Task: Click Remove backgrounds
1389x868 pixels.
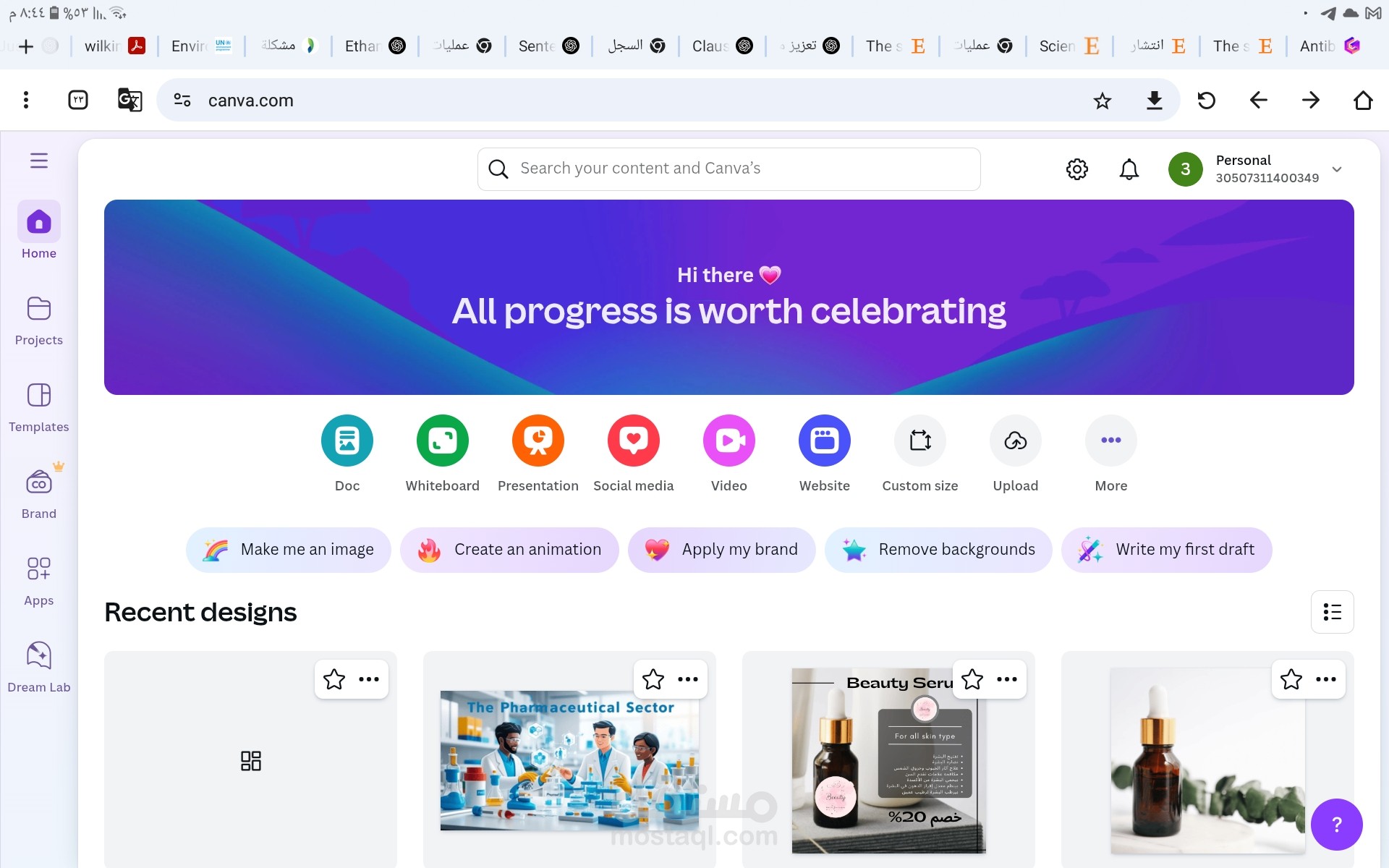Action: 939,550
